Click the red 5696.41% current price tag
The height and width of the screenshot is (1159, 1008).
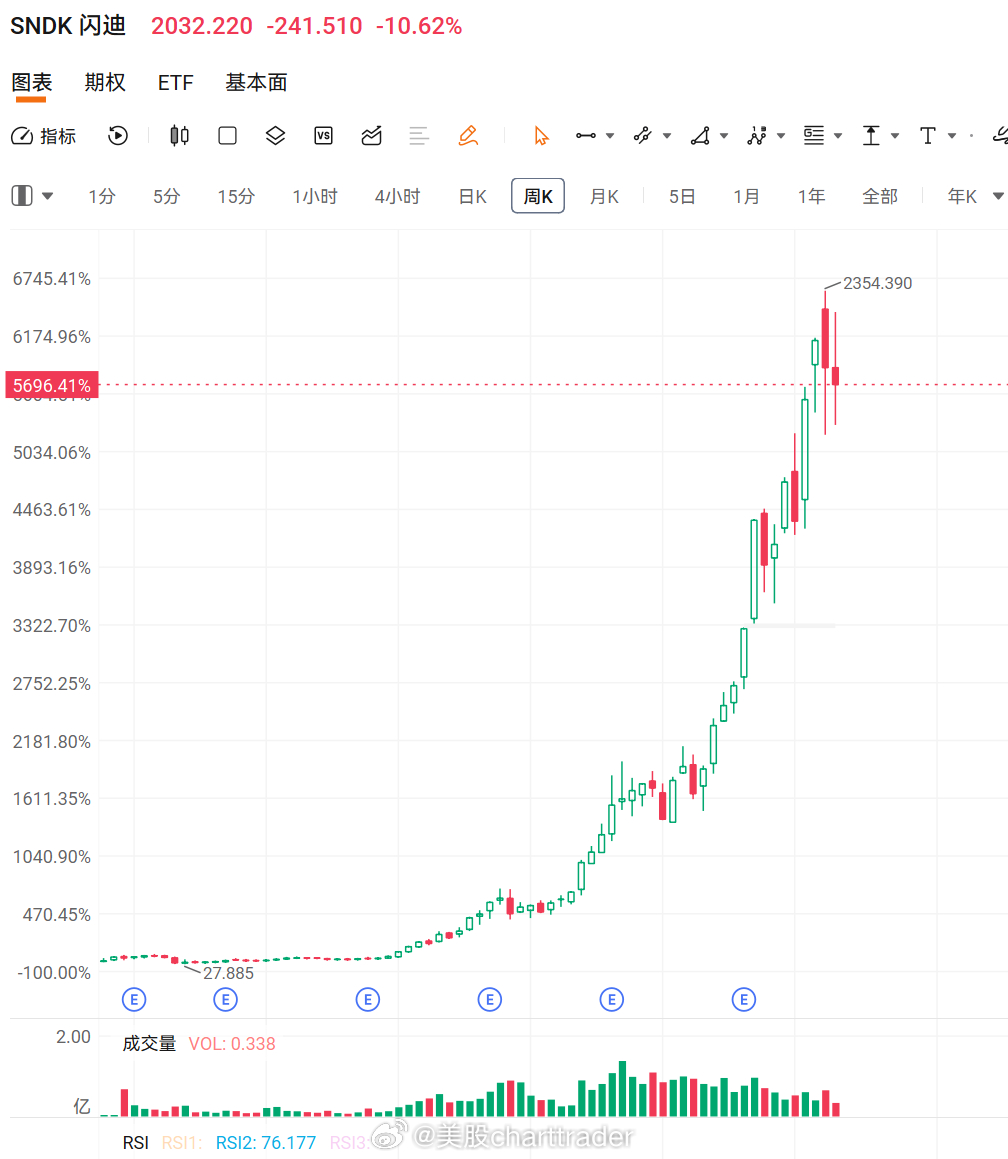(x=52, y=385)
